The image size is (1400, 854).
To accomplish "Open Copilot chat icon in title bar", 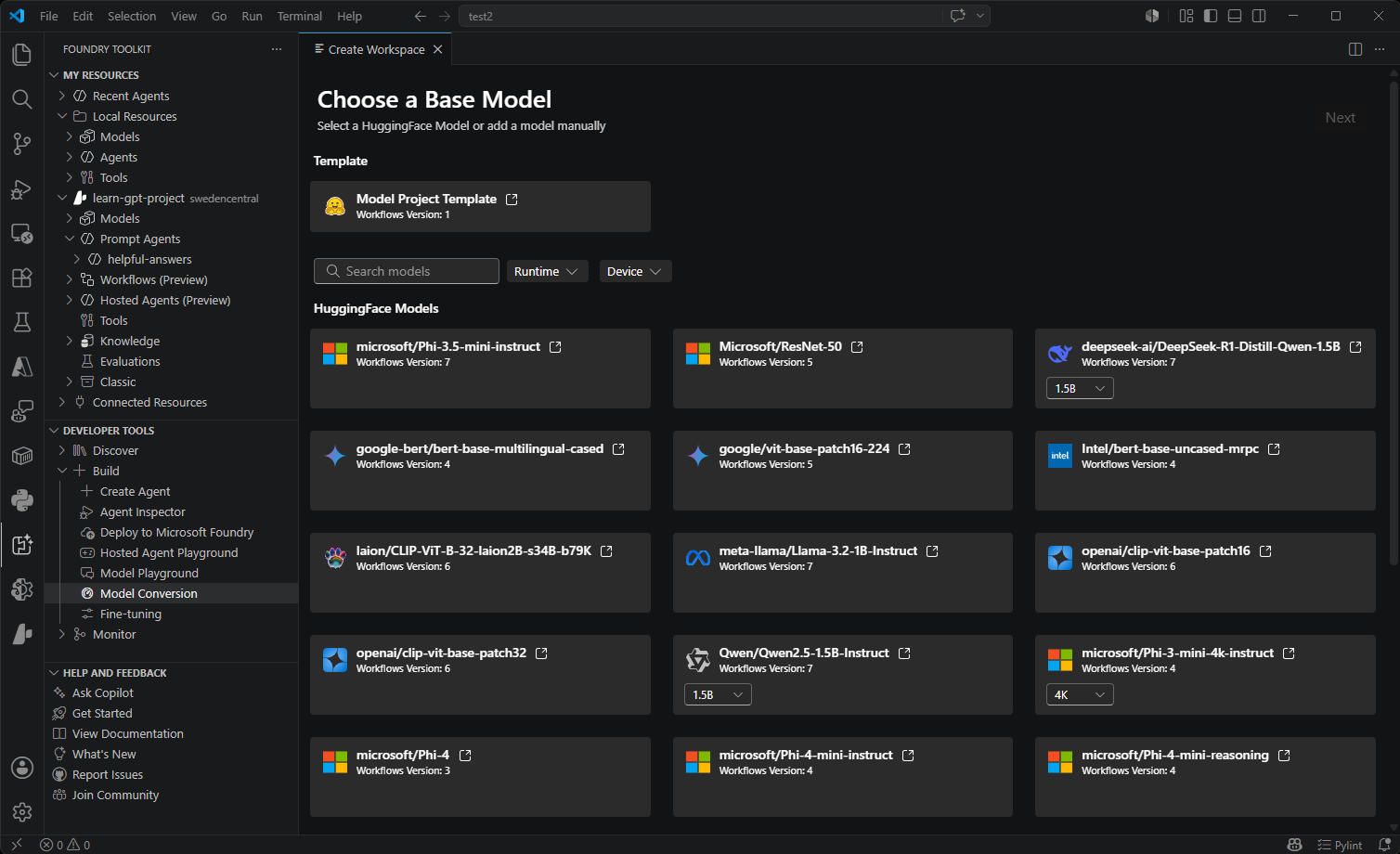I will 957,16.
